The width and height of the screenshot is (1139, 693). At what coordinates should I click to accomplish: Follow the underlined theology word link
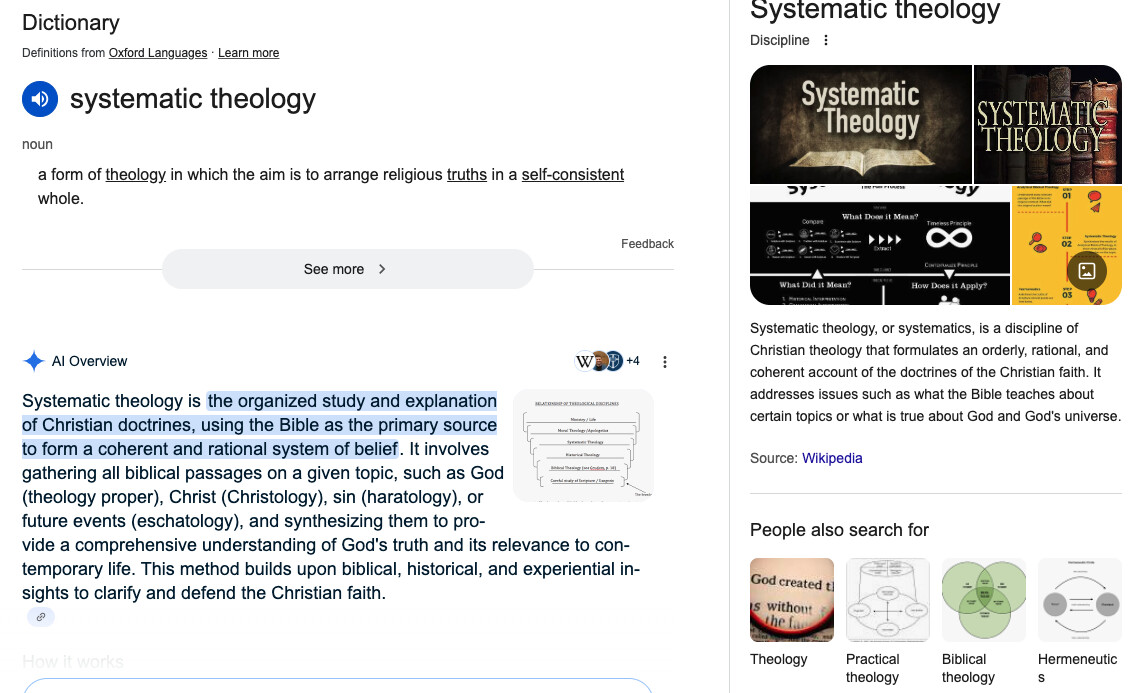pos(136,175)
